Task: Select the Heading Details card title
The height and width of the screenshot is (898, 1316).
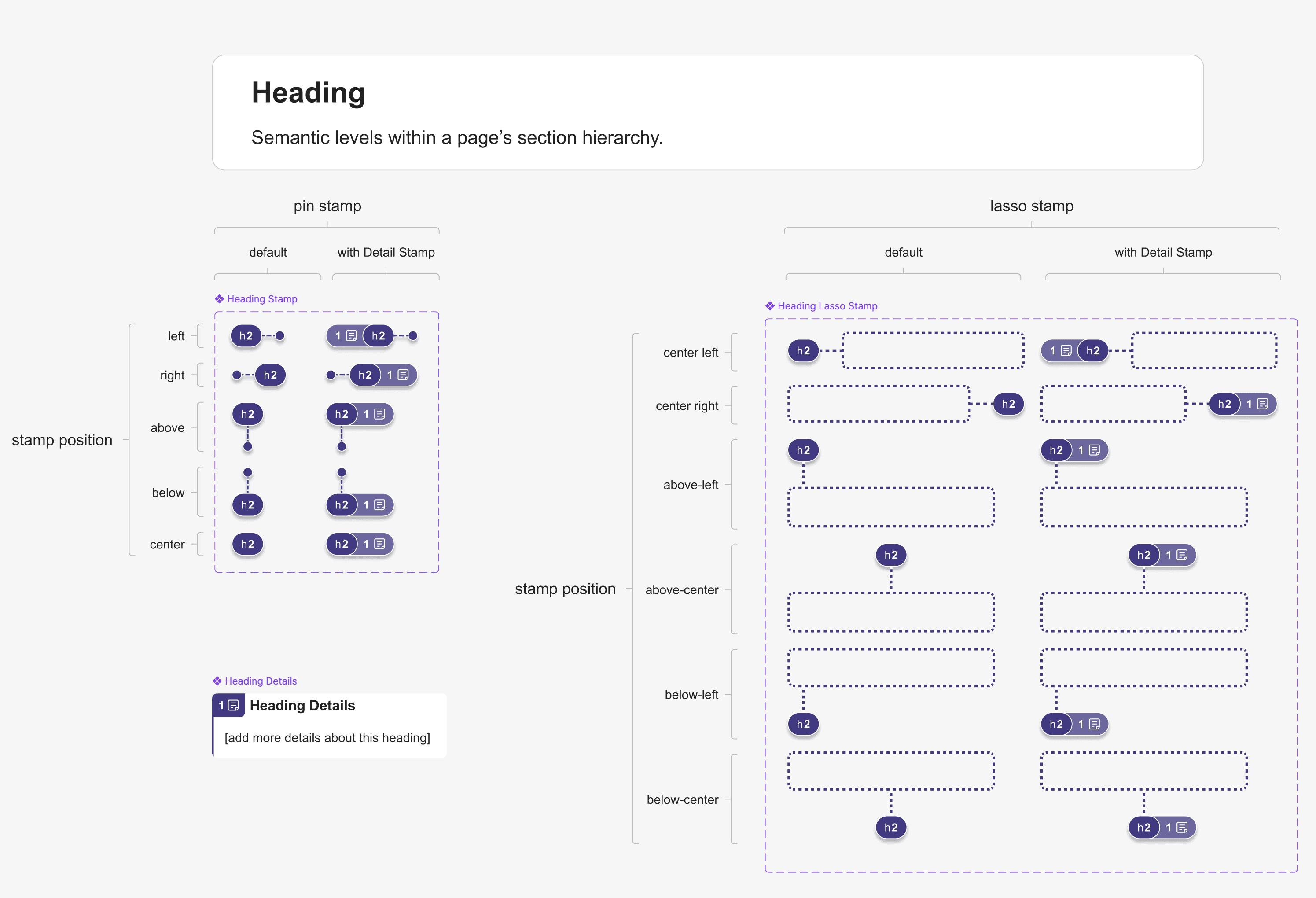Action: [302, 706]
